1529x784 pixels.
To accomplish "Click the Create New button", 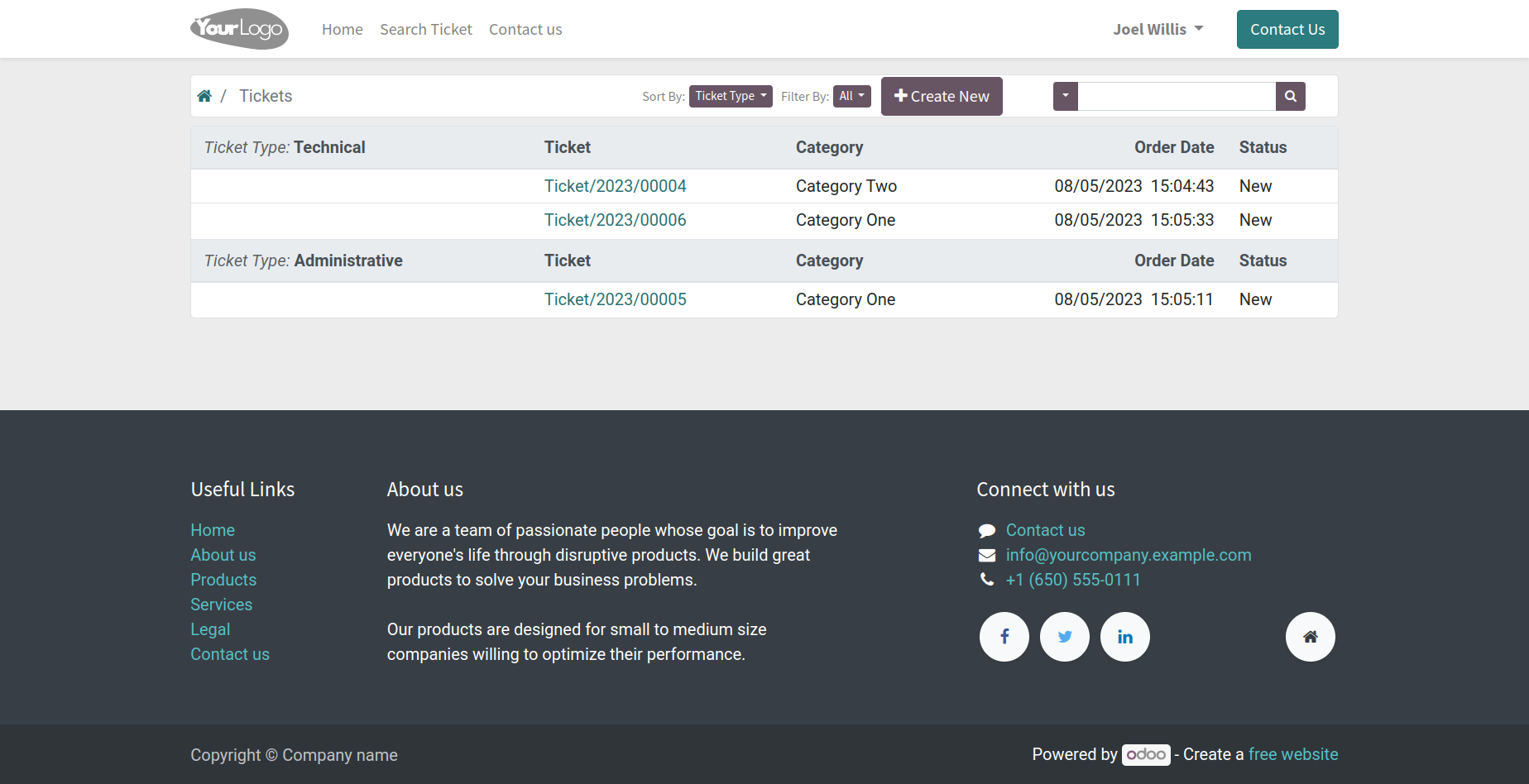I will click(x=942, y=96).
